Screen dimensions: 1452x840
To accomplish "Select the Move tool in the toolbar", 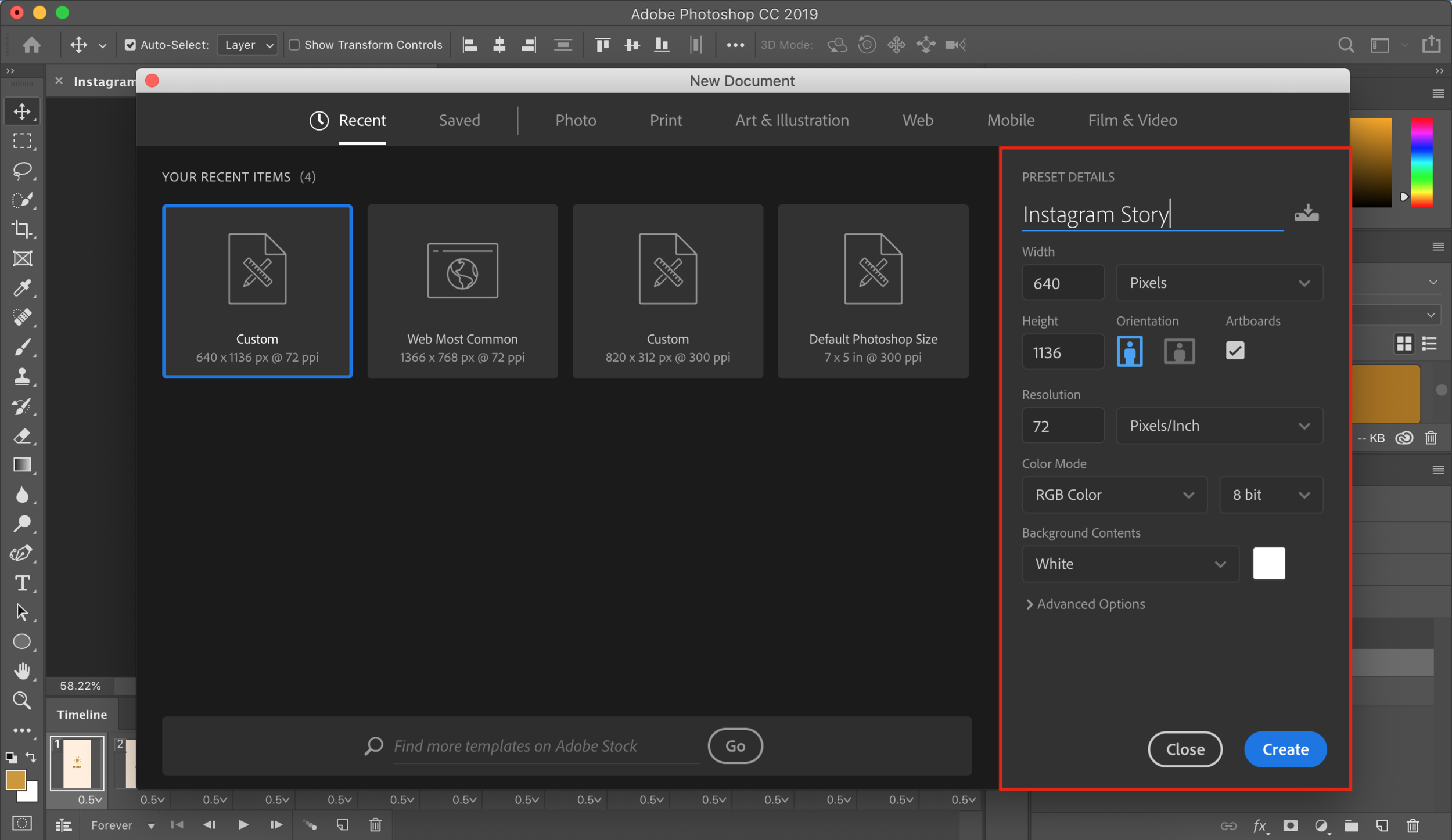I will pos(22,111).
